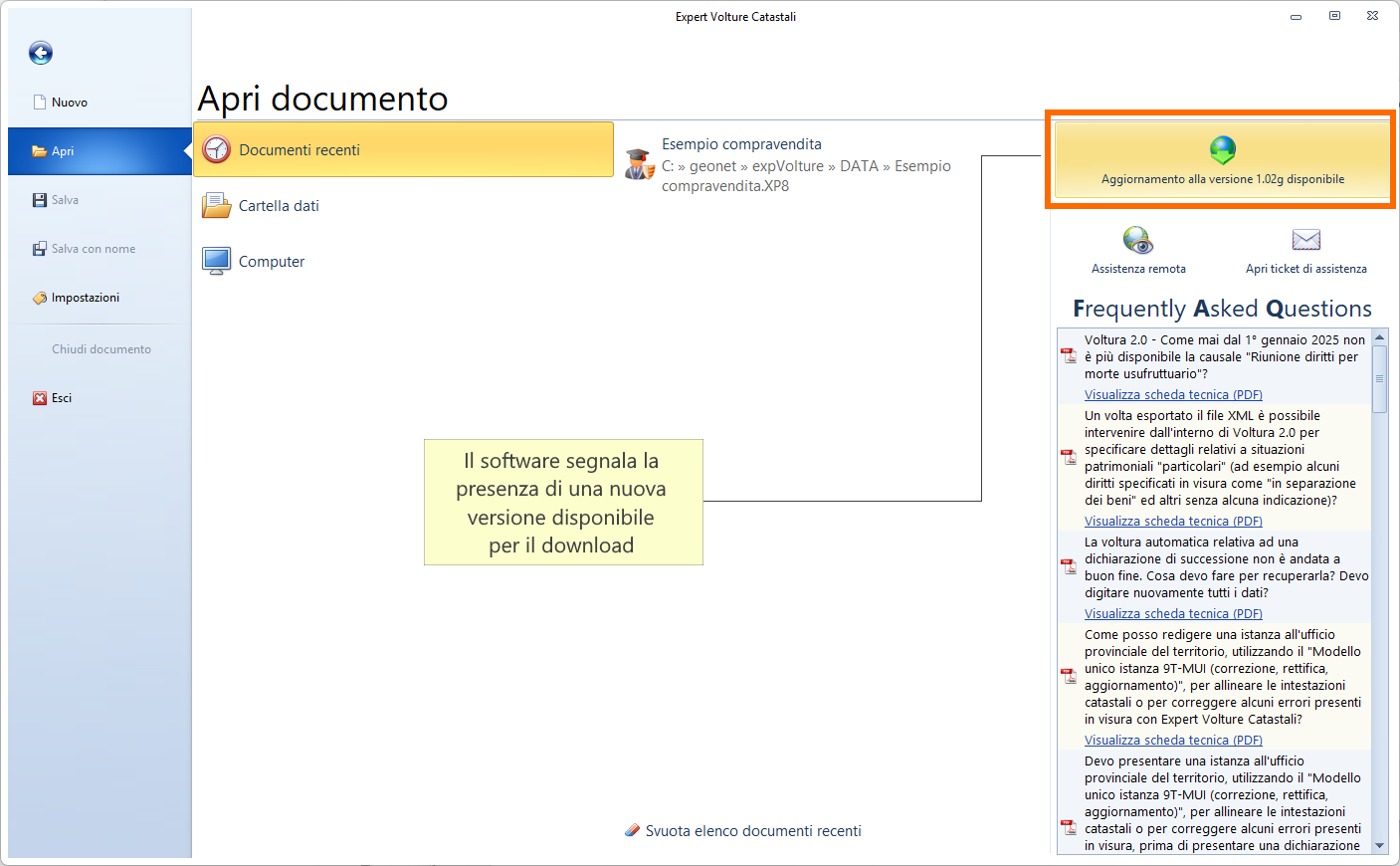Click the eraser icon beside Svuota elenco
The width and height of the screenshot is (1400, 866).
(x=632, y=830)
